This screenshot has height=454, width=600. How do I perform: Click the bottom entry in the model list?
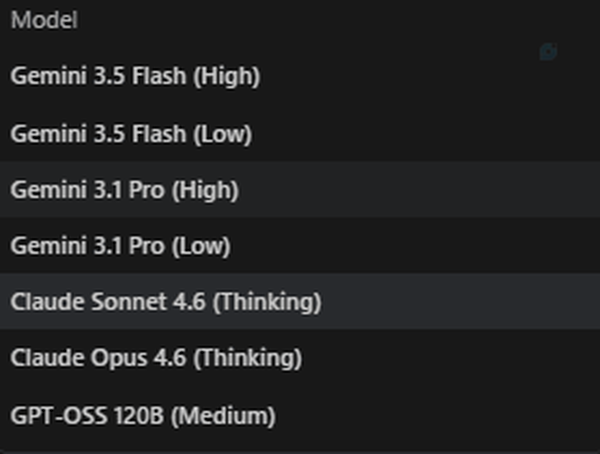pos(300,415)
